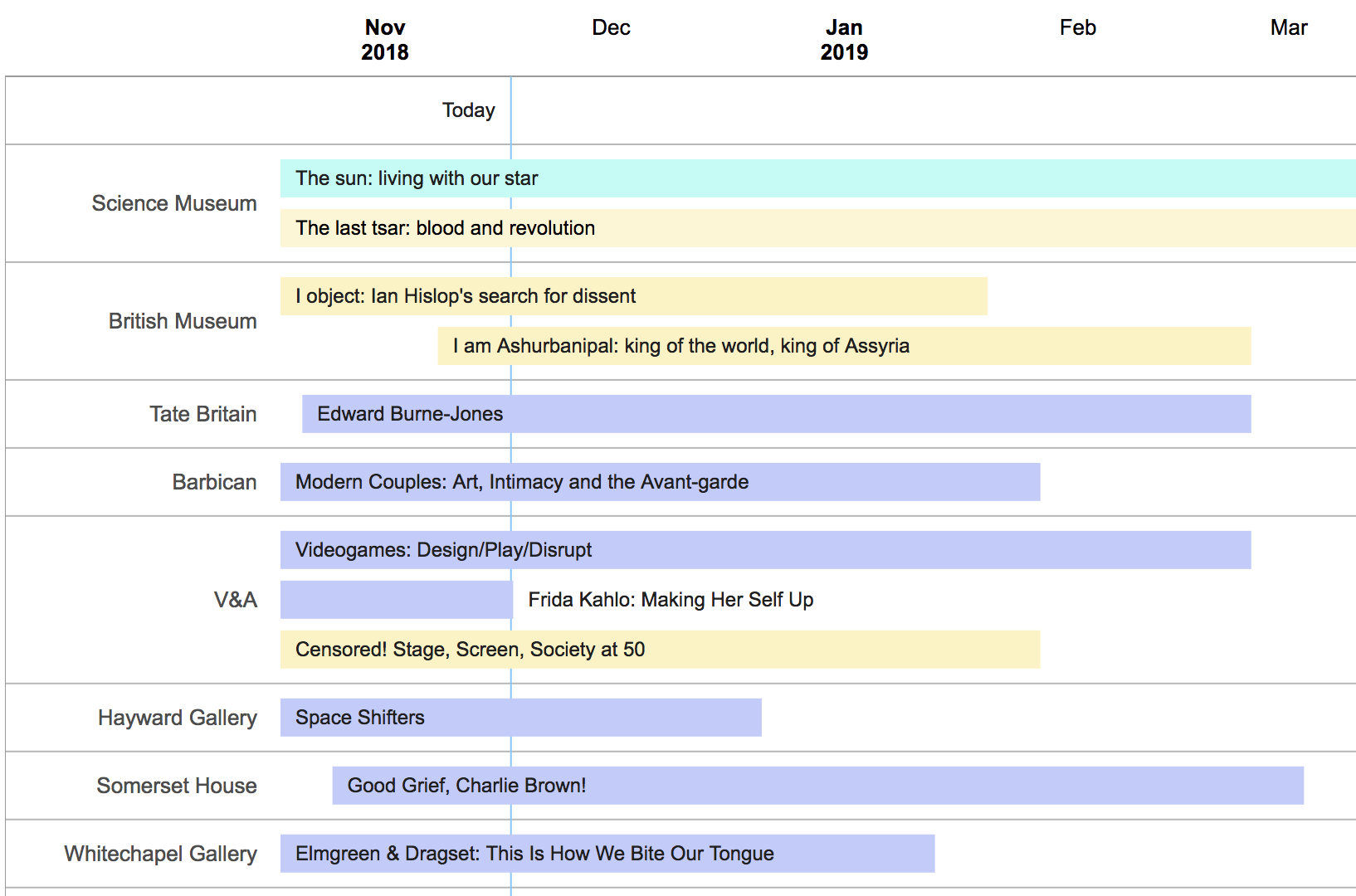The width and height of the screenshot is (1356, 896).
Task: Click the Mar month header
Action: tap(1289, 27)
